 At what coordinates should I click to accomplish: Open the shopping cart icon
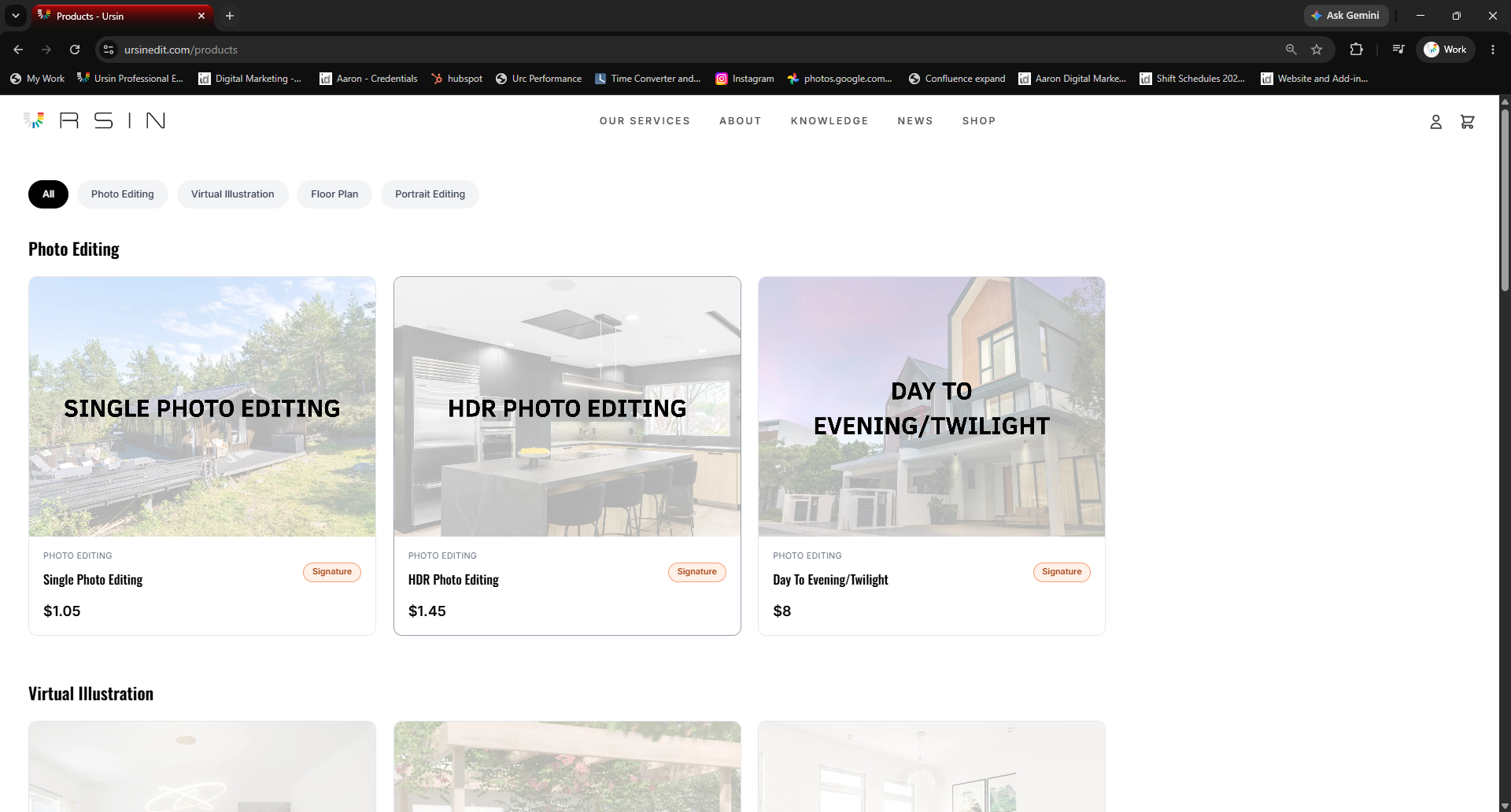pyautogui.click(x=1467, y=122)
